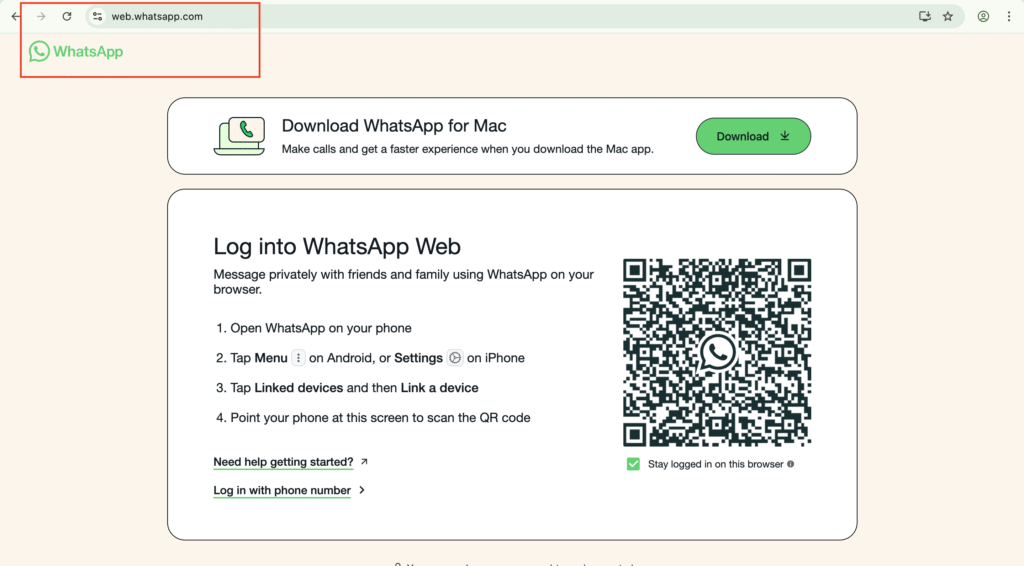Click the "Tap Linked devices" step text
This screenshot has height=566, width=1024.
pos(355,388)
